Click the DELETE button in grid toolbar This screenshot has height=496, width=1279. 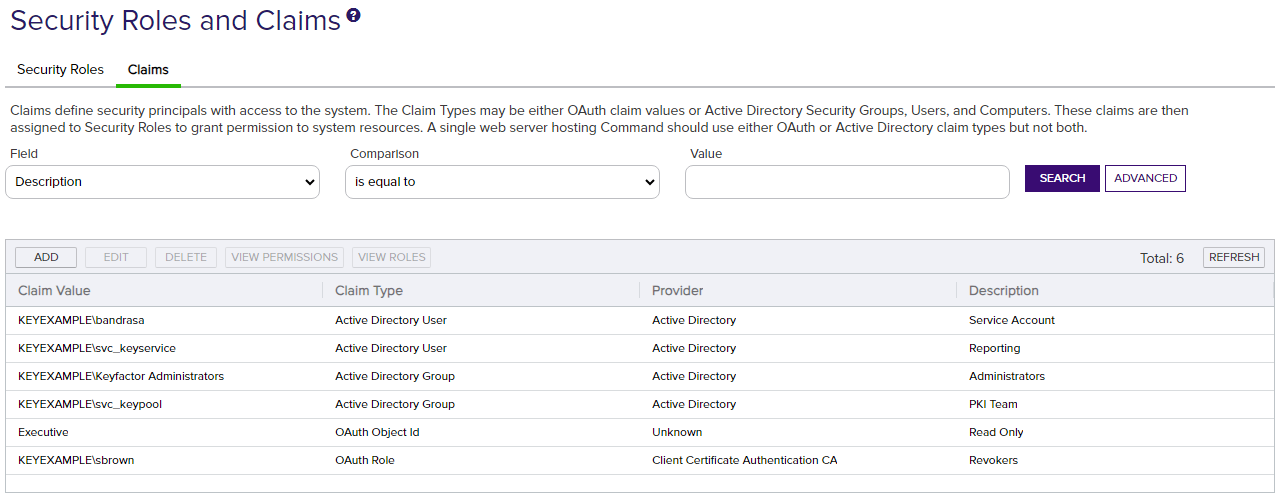pyautogui.click(x=186, y=257)
